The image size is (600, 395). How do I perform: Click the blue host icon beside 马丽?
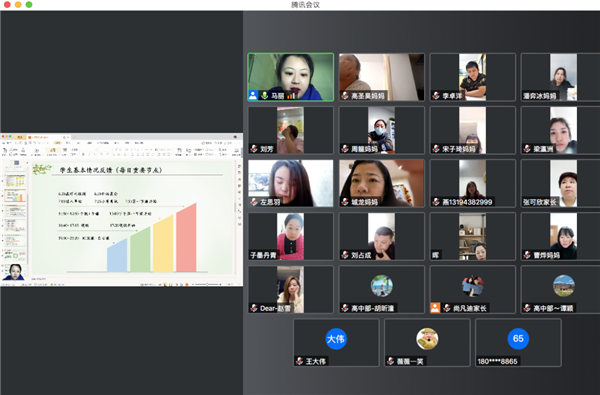253,95
